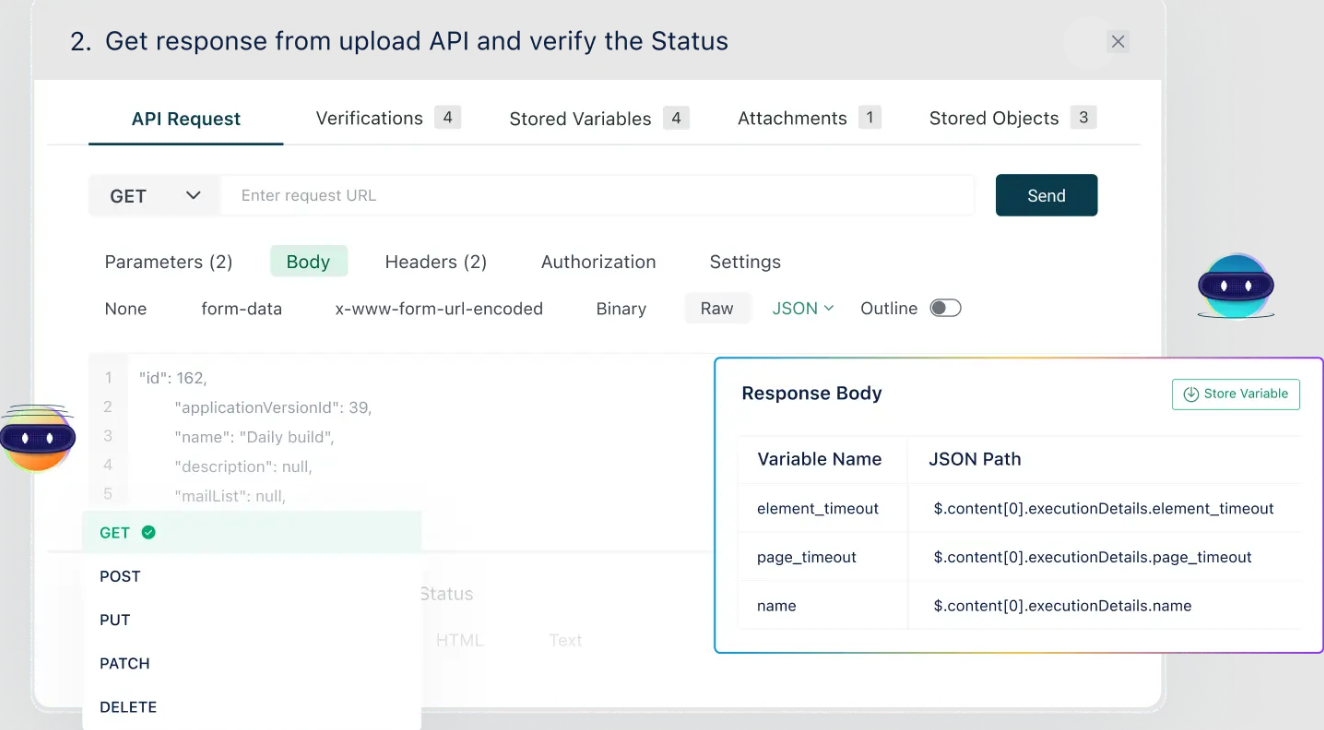This screenshot has width=1324, height=730.
Task: Select the PATCH method option
Action: coord(124,663)
